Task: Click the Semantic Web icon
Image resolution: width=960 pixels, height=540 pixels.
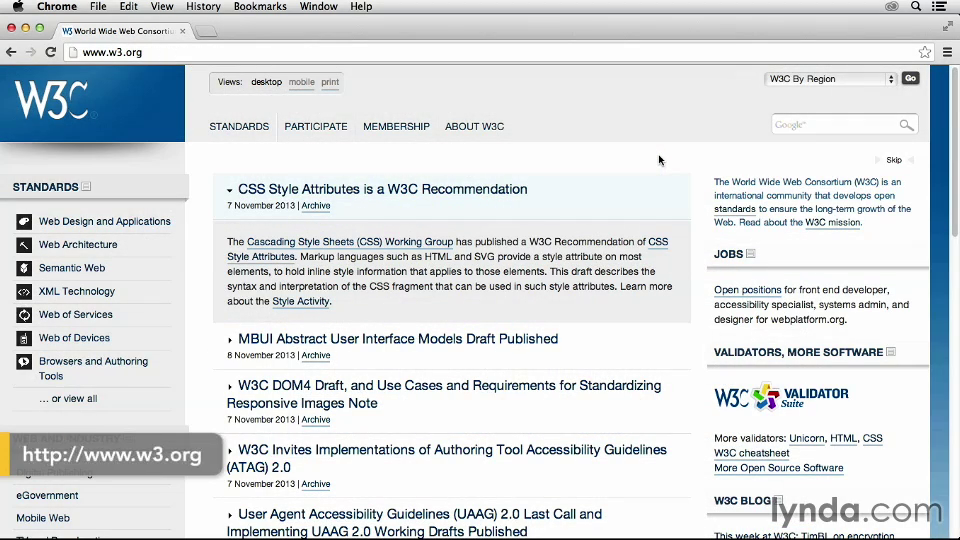Action: tap(24, 268)
